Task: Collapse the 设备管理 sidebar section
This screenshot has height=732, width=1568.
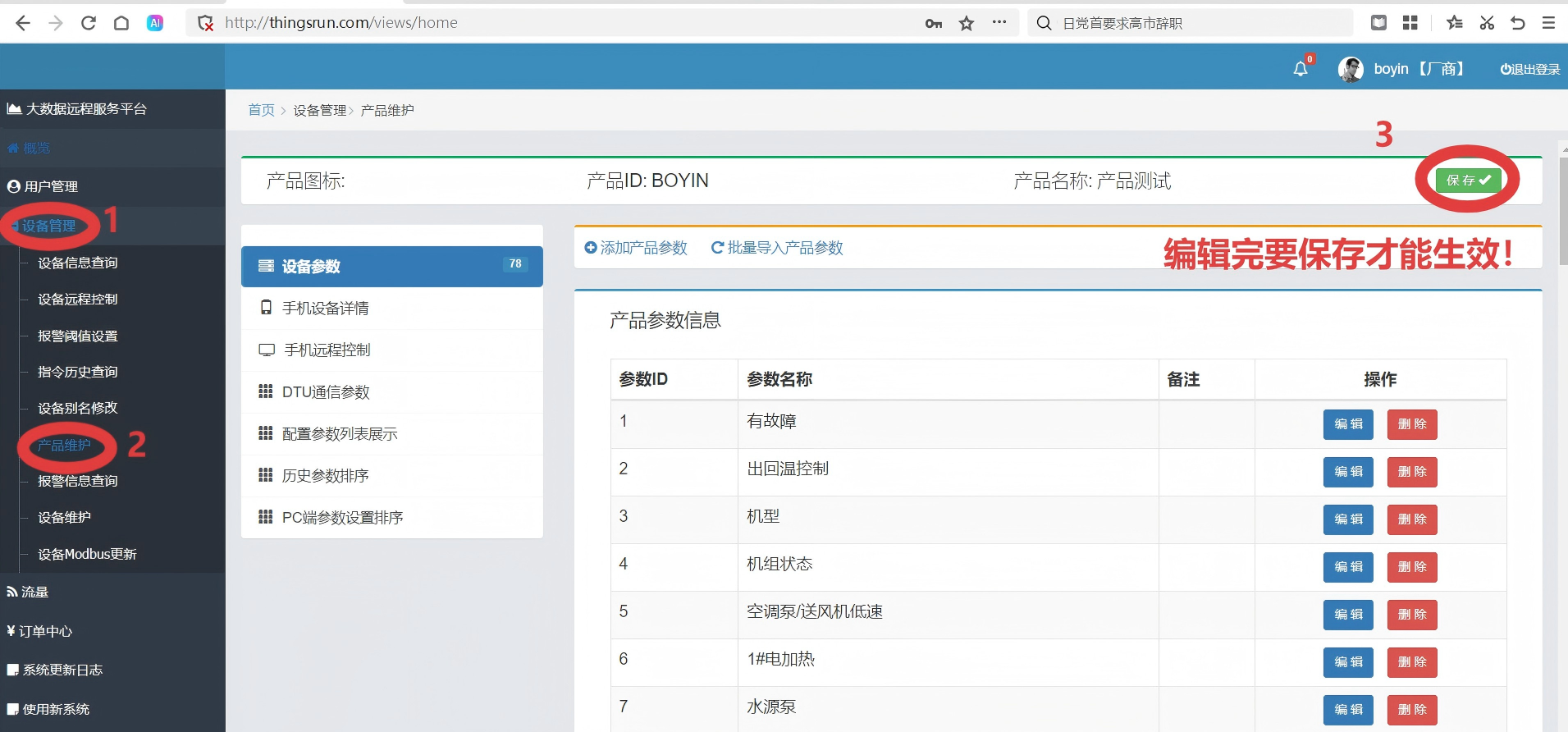Action: 48,226
